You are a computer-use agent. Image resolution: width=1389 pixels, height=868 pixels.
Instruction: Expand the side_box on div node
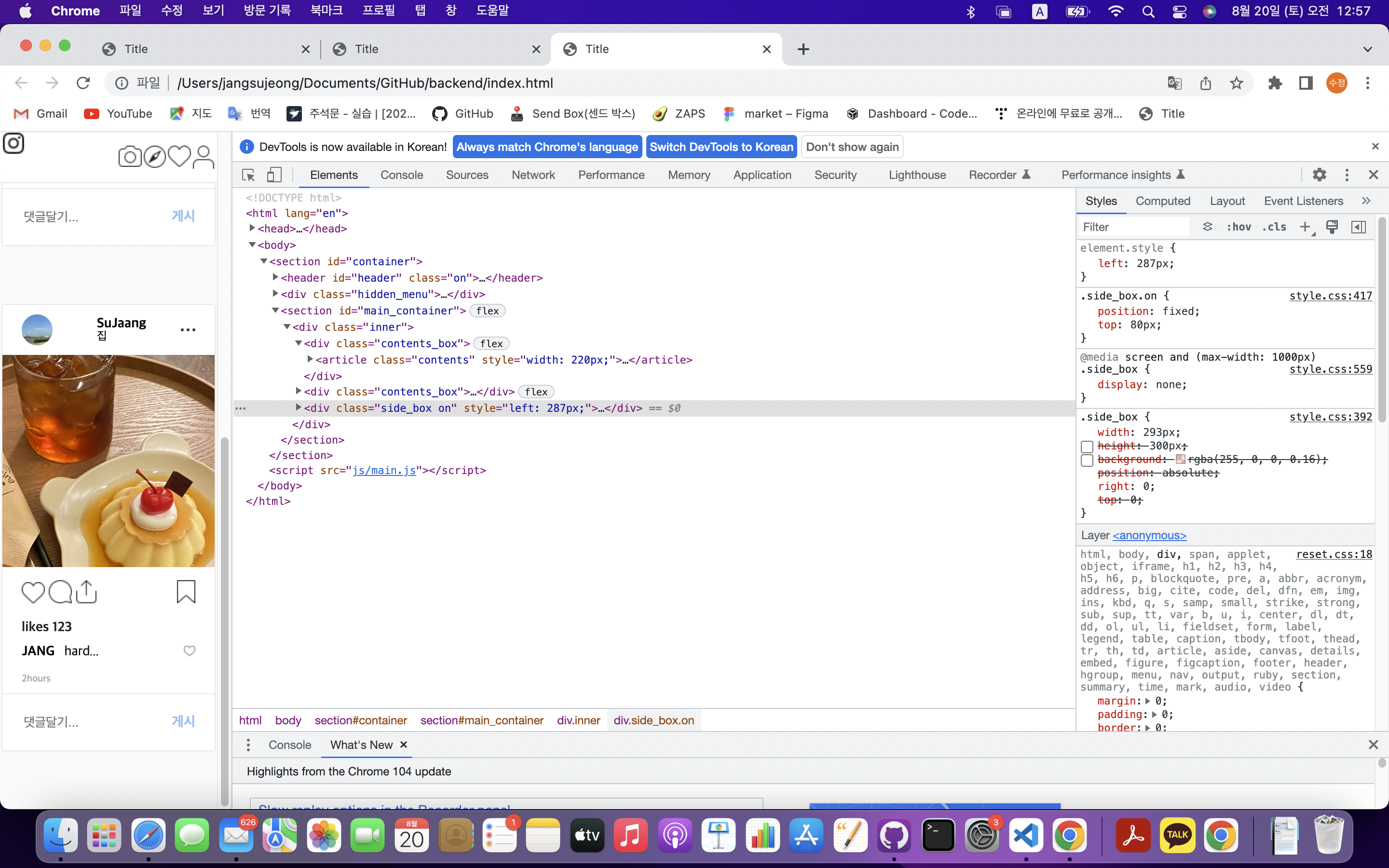299,407
